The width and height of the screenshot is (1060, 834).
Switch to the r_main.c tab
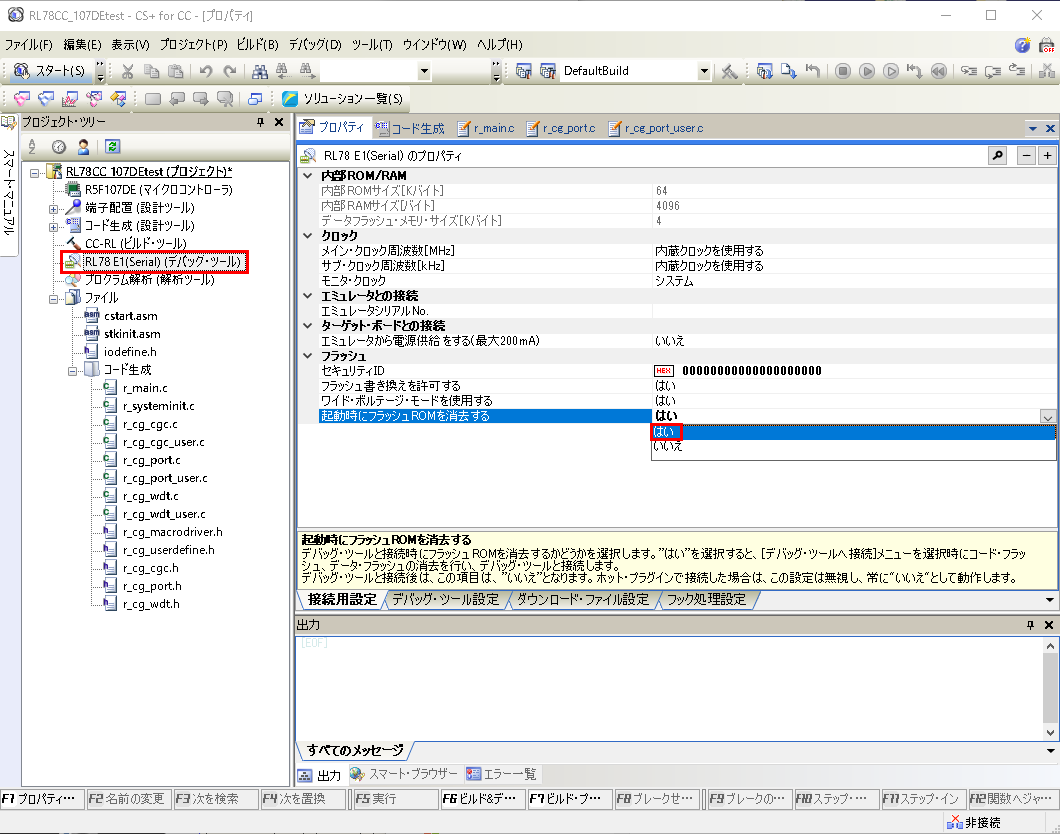[x=486, y=128]
